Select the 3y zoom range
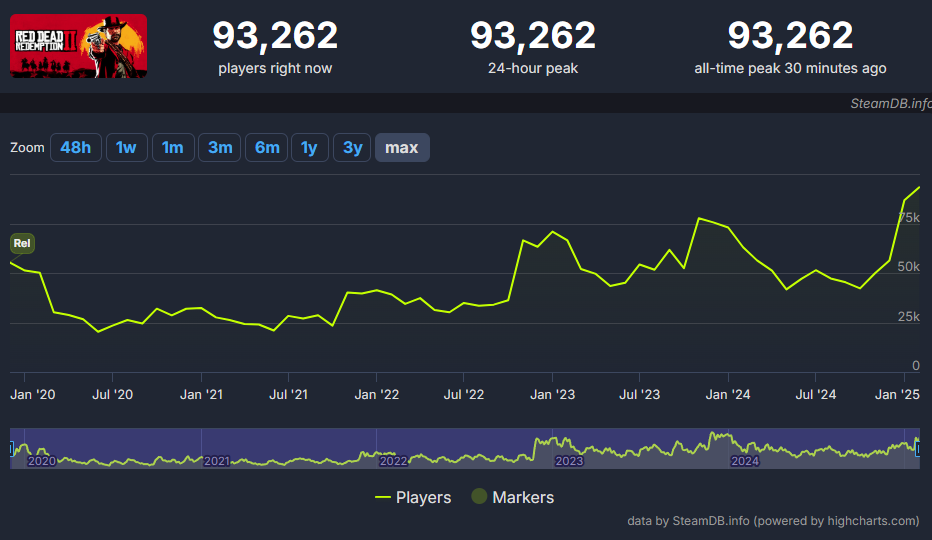 coord(352,147)
